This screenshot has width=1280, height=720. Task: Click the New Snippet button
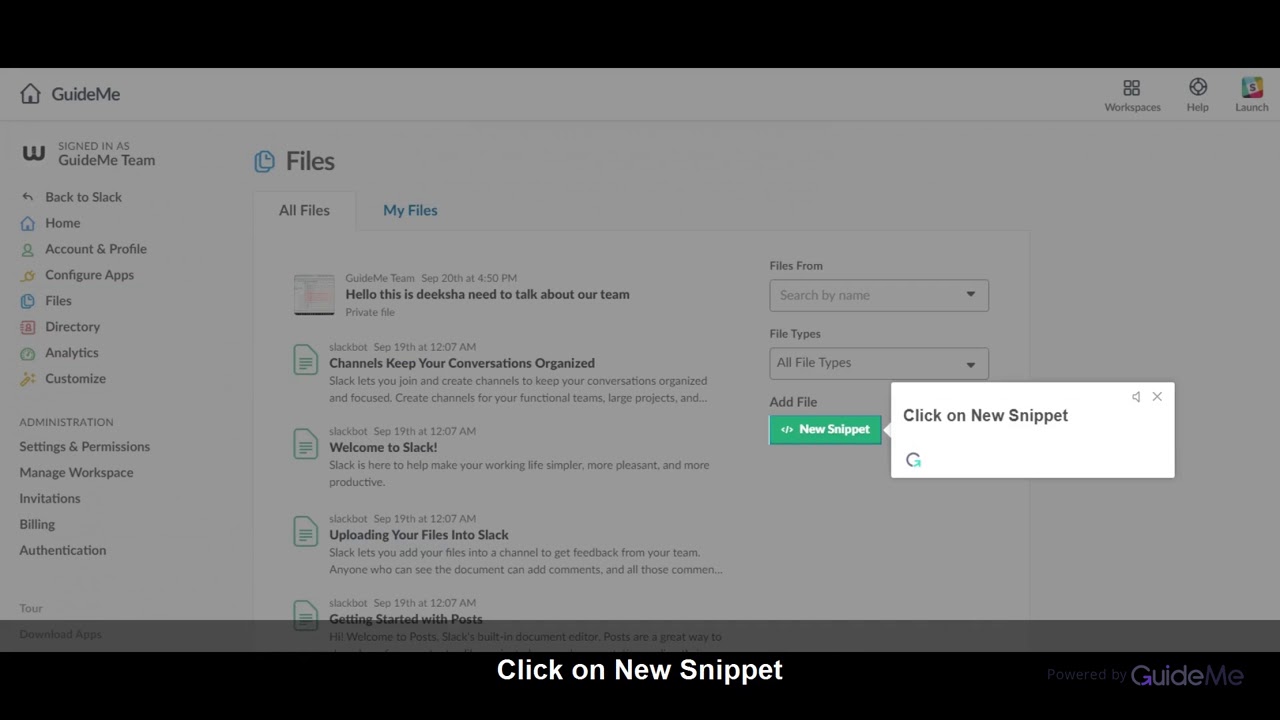click(x=825, y=429)
